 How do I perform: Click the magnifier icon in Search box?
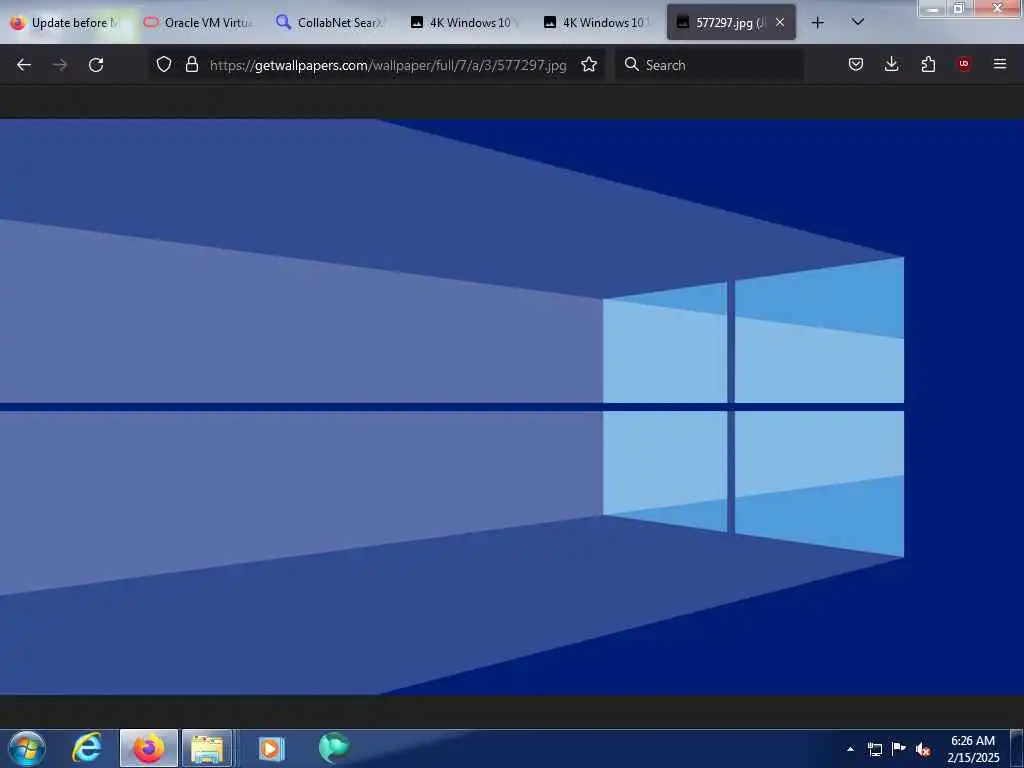(x=632, y=64)
